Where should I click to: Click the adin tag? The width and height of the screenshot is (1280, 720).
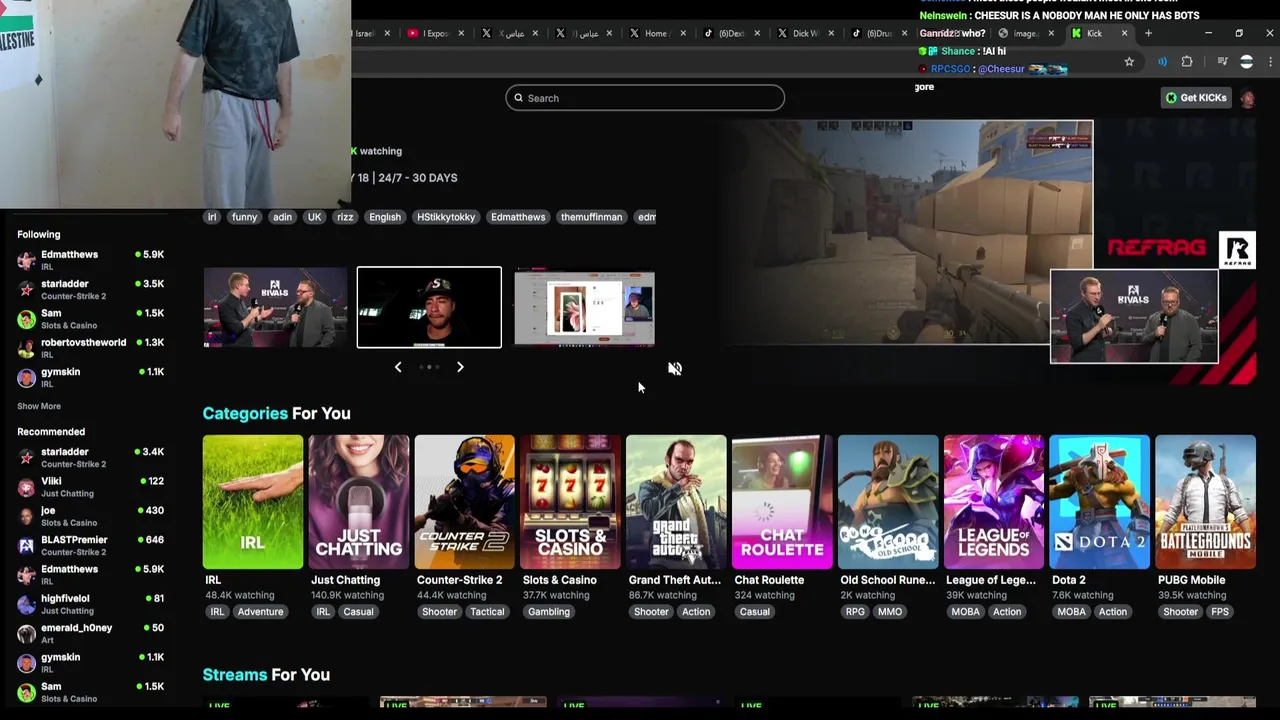(282, 217)
